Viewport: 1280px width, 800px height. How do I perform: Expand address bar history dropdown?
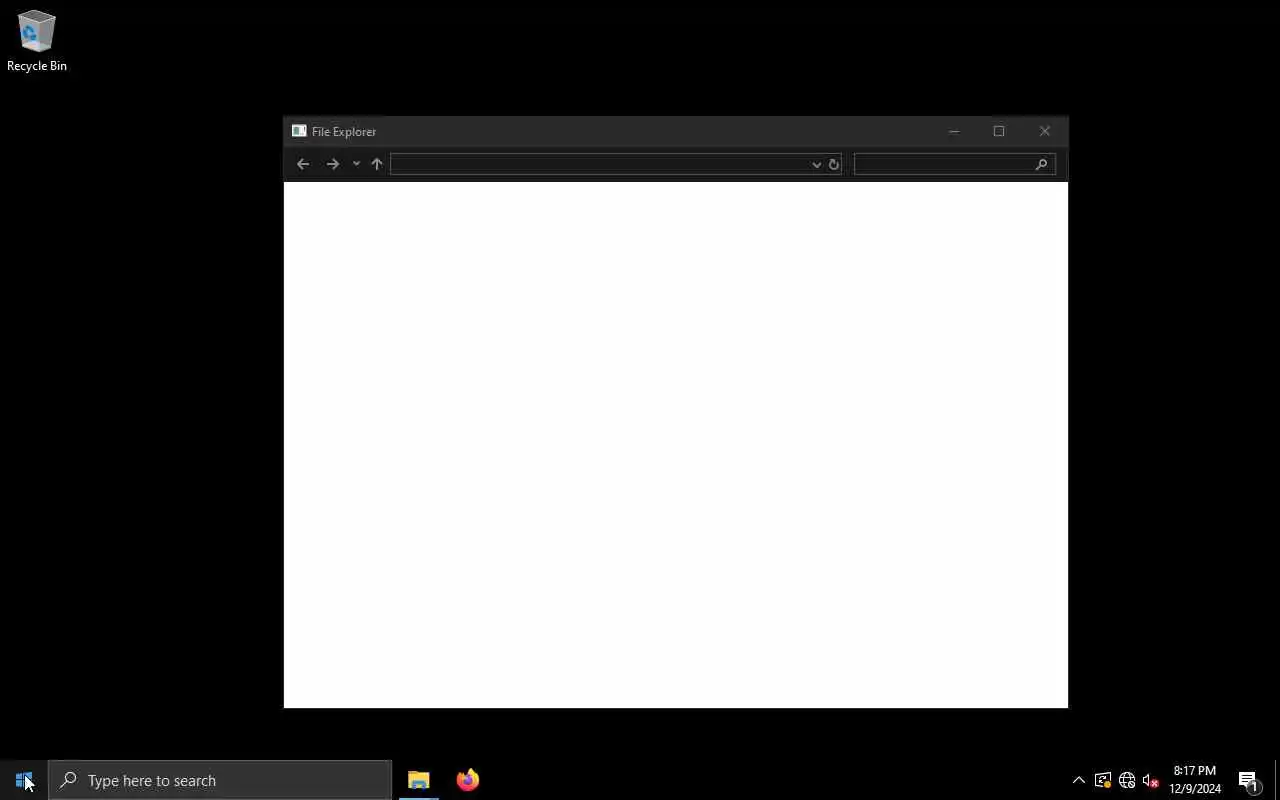[x=816, y=164]
